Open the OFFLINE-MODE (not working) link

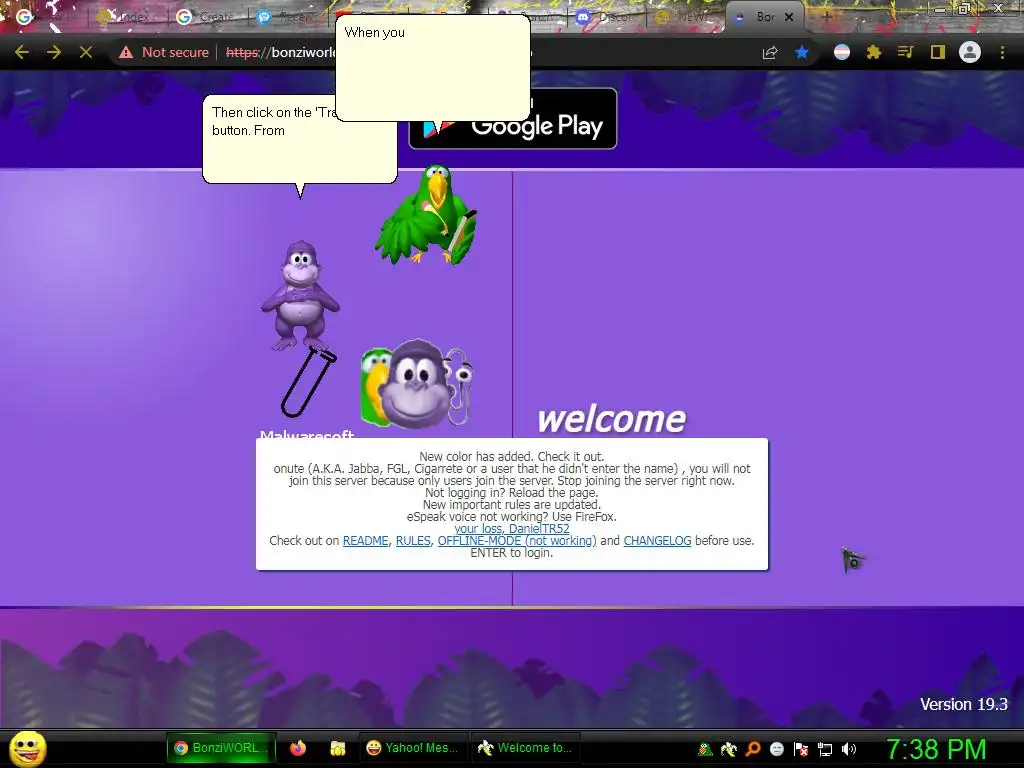click(x=517, y=541)
